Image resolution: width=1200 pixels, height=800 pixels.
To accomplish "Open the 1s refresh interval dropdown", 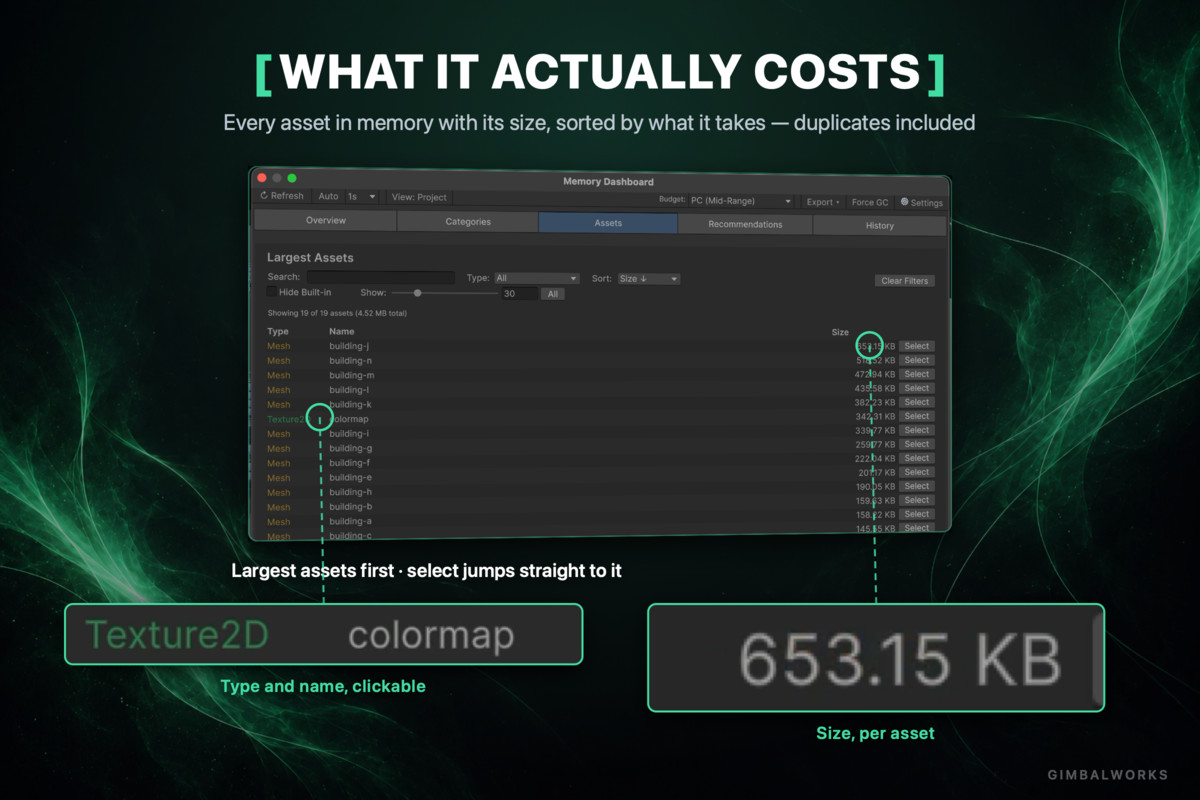I will pos(362,197).
